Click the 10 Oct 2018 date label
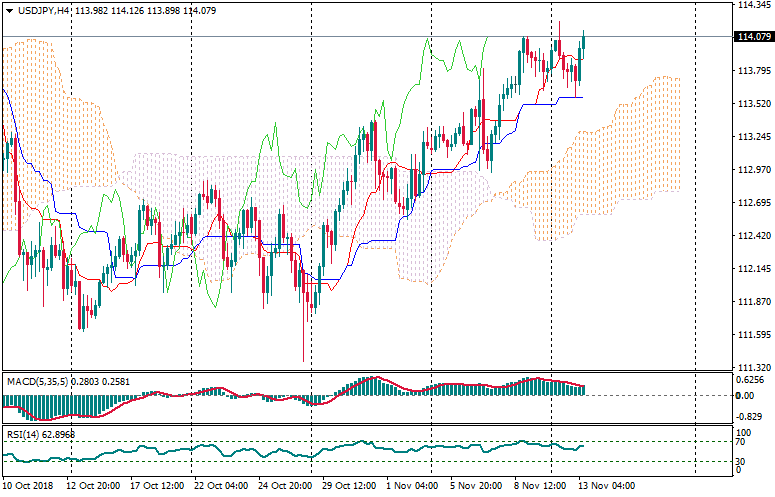The image size is (775, 497). pyautogui.click(x=30, y=486)
